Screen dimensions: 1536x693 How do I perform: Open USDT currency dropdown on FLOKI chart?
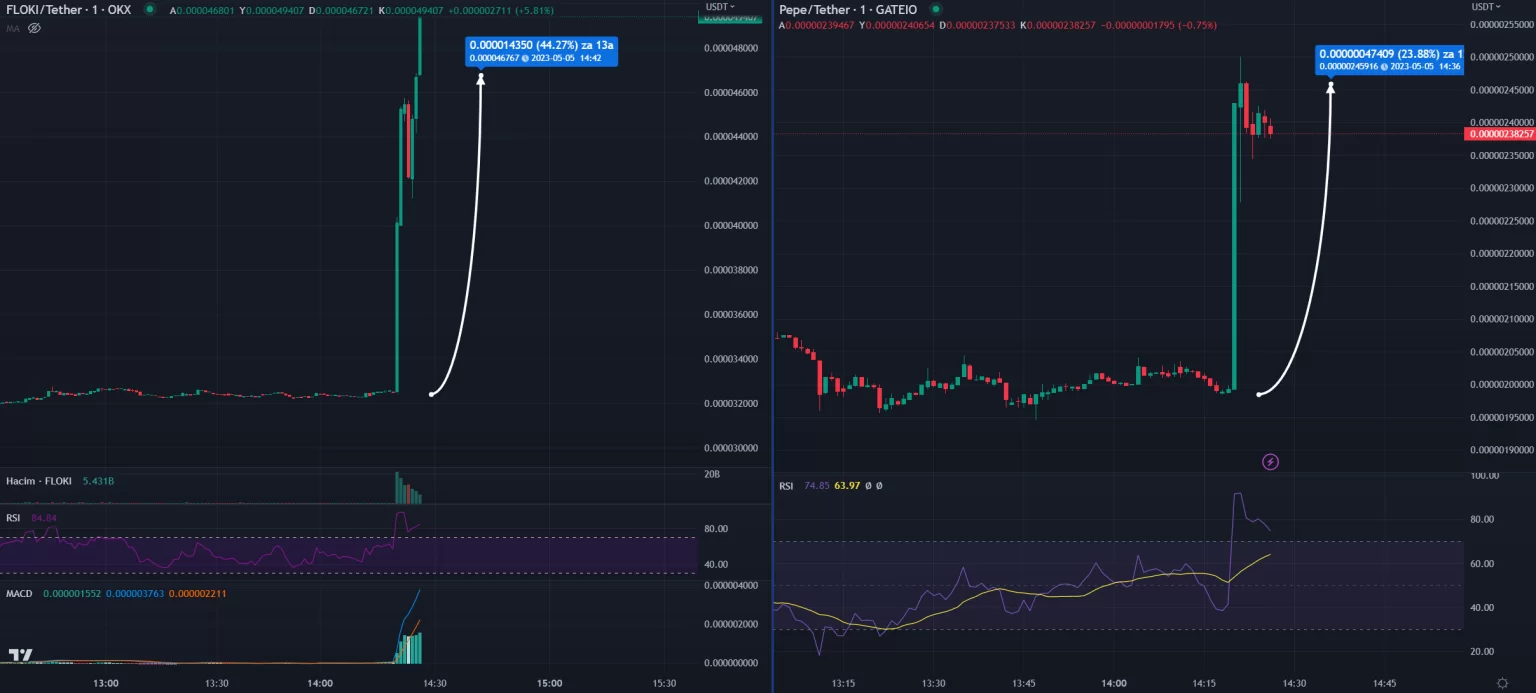[x=720, y=7]
